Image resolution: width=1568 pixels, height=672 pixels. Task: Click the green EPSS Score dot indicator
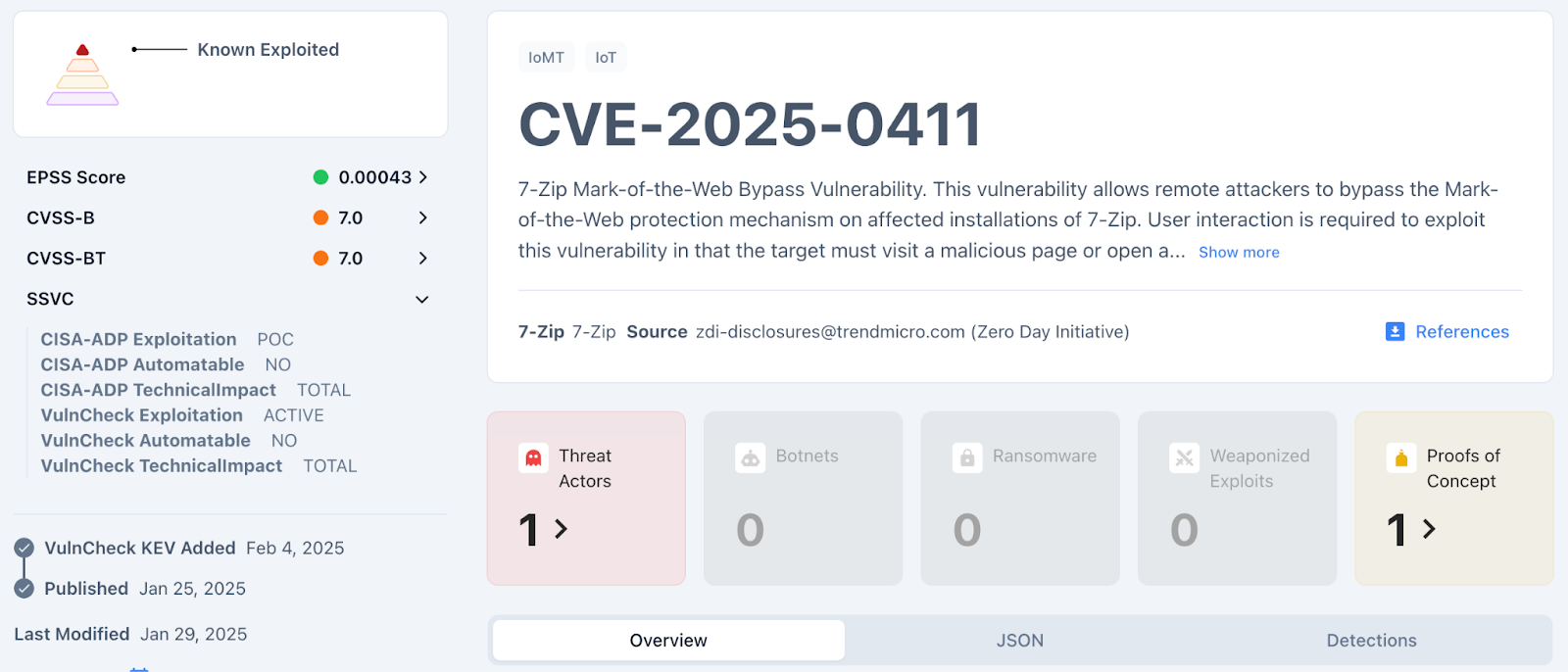(321, 177)
